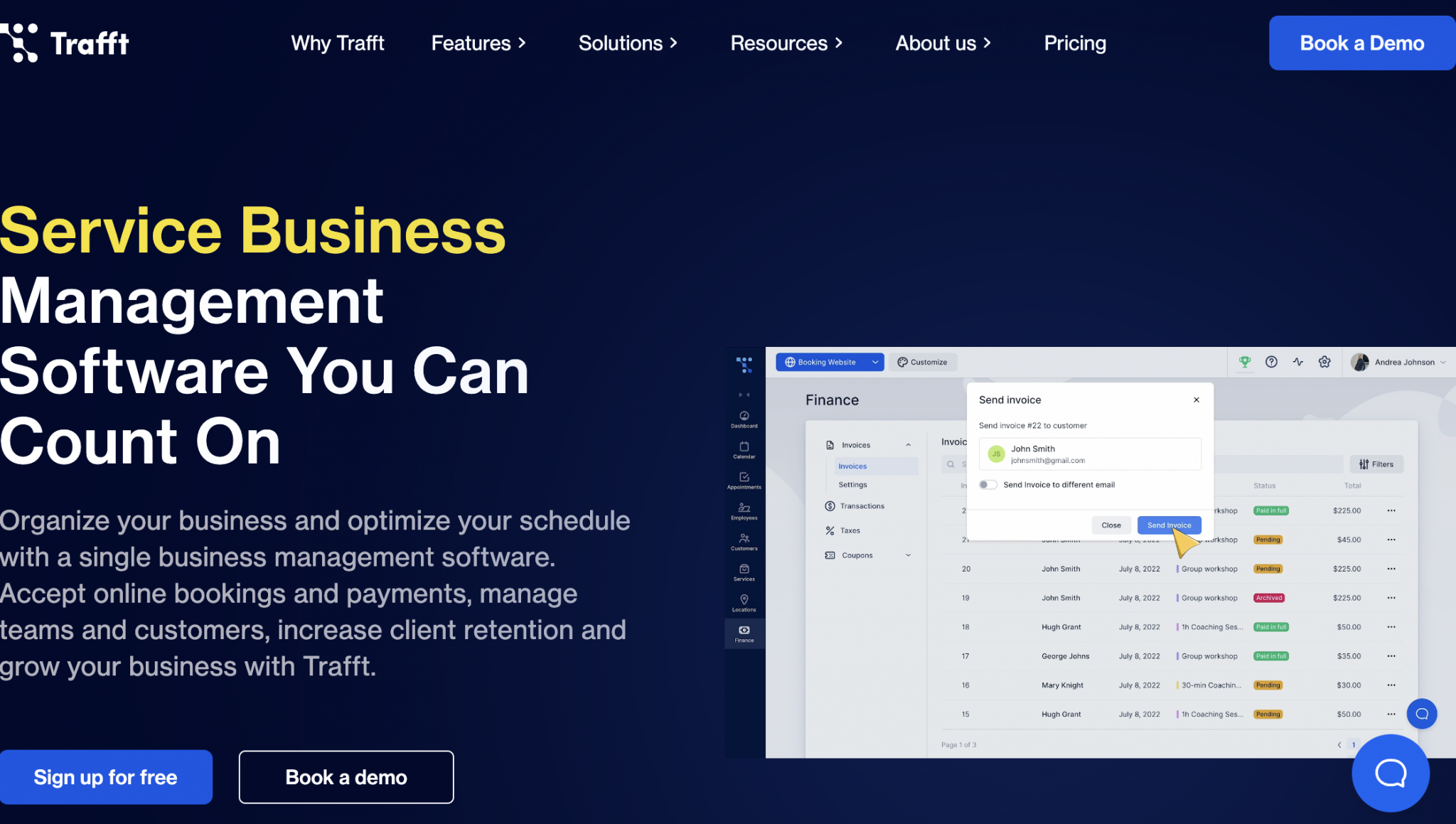Open the Appointments section
Screen dimensions: 1456x824
pos(744,478)
